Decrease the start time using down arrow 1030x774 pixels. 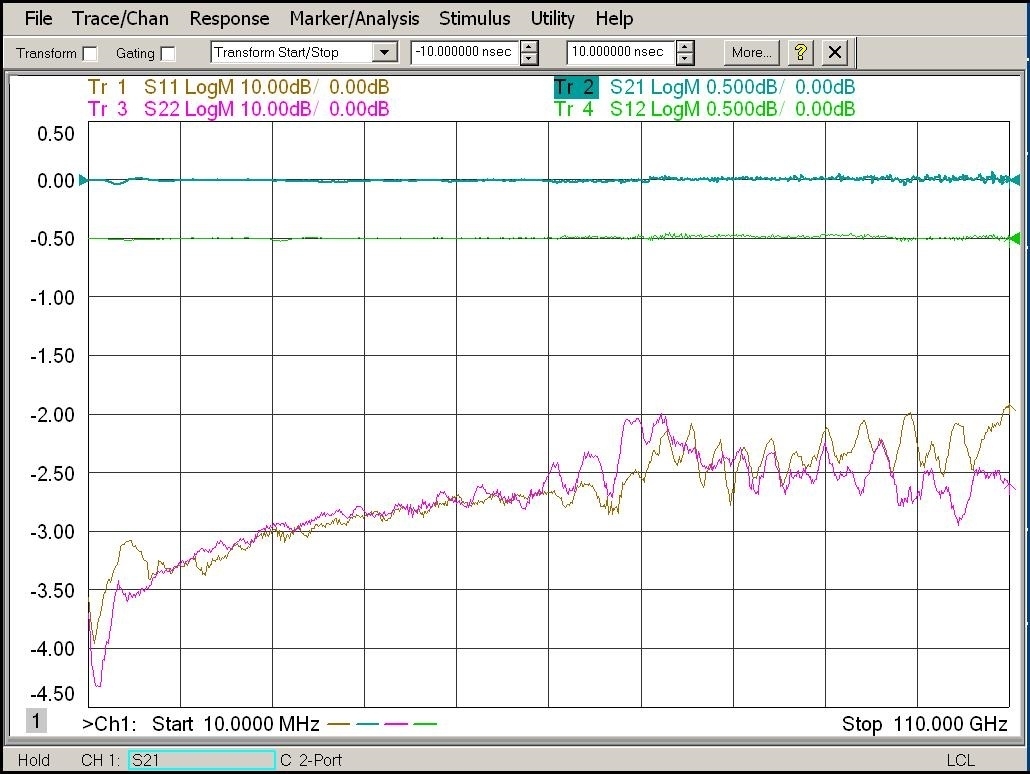click(x=529, y=58)
